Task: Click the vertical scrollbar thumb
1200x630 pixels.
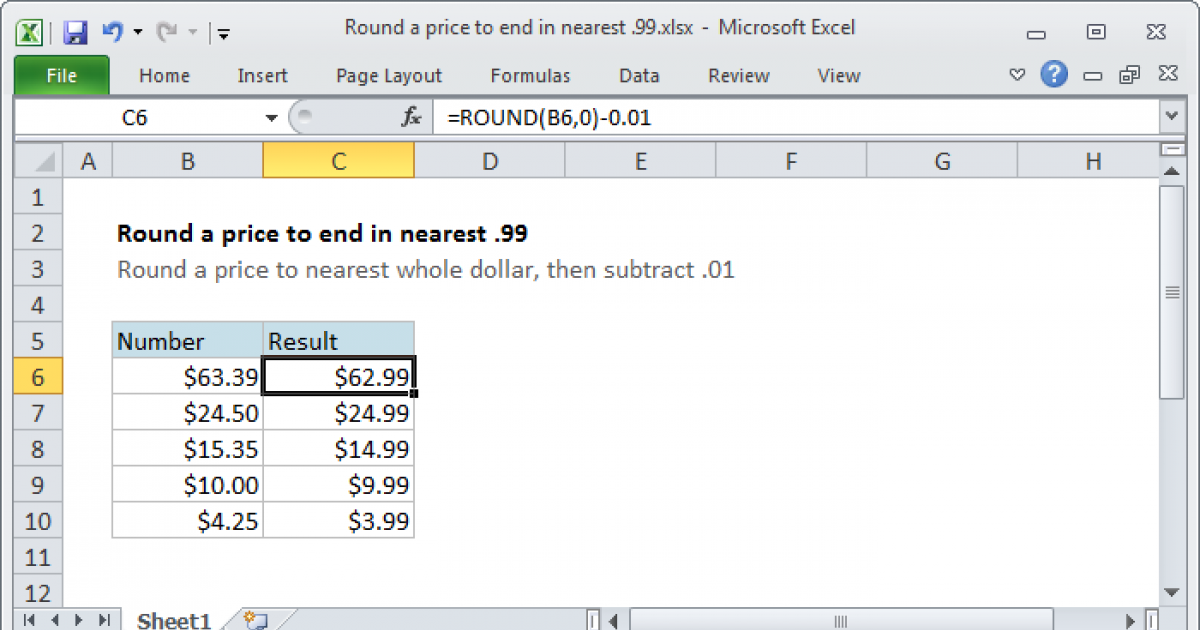Action: click(1172, 292)
